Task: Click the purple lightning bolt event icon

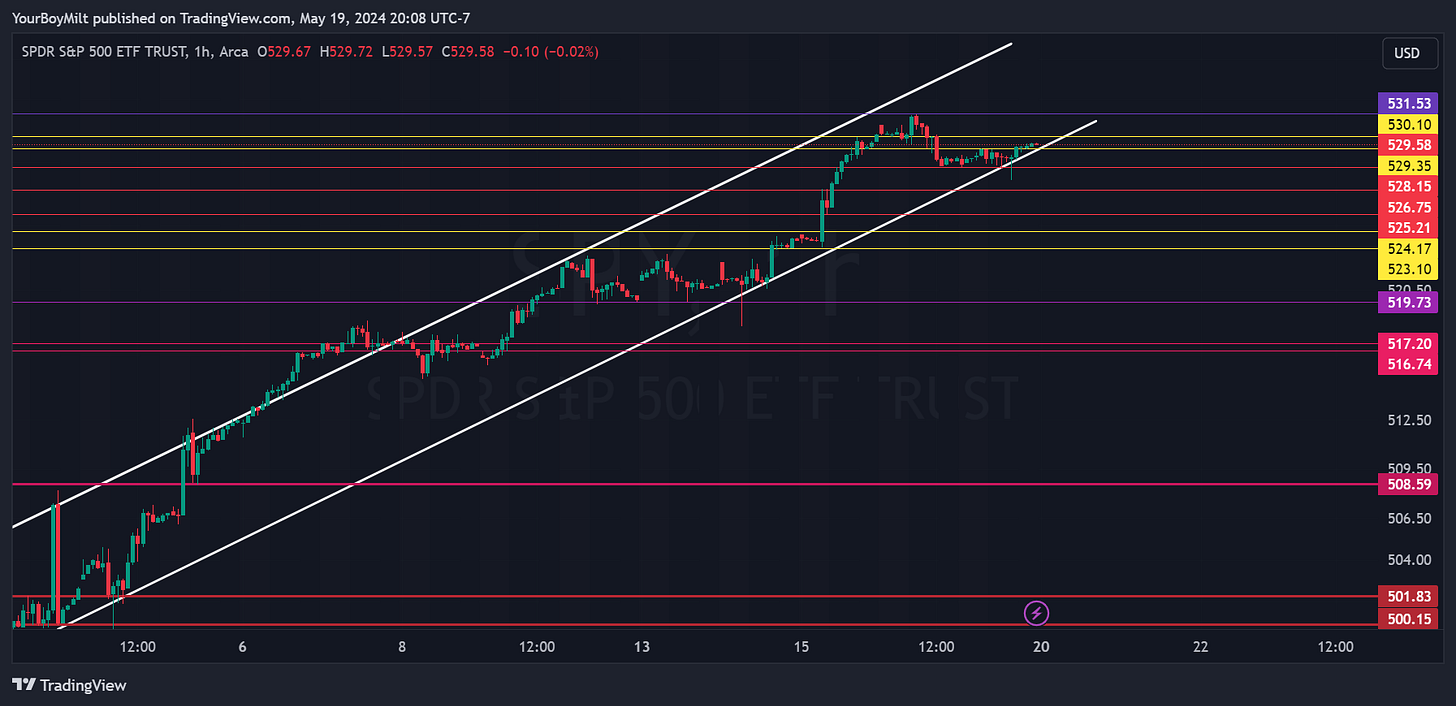Action: click(1037, 611)
